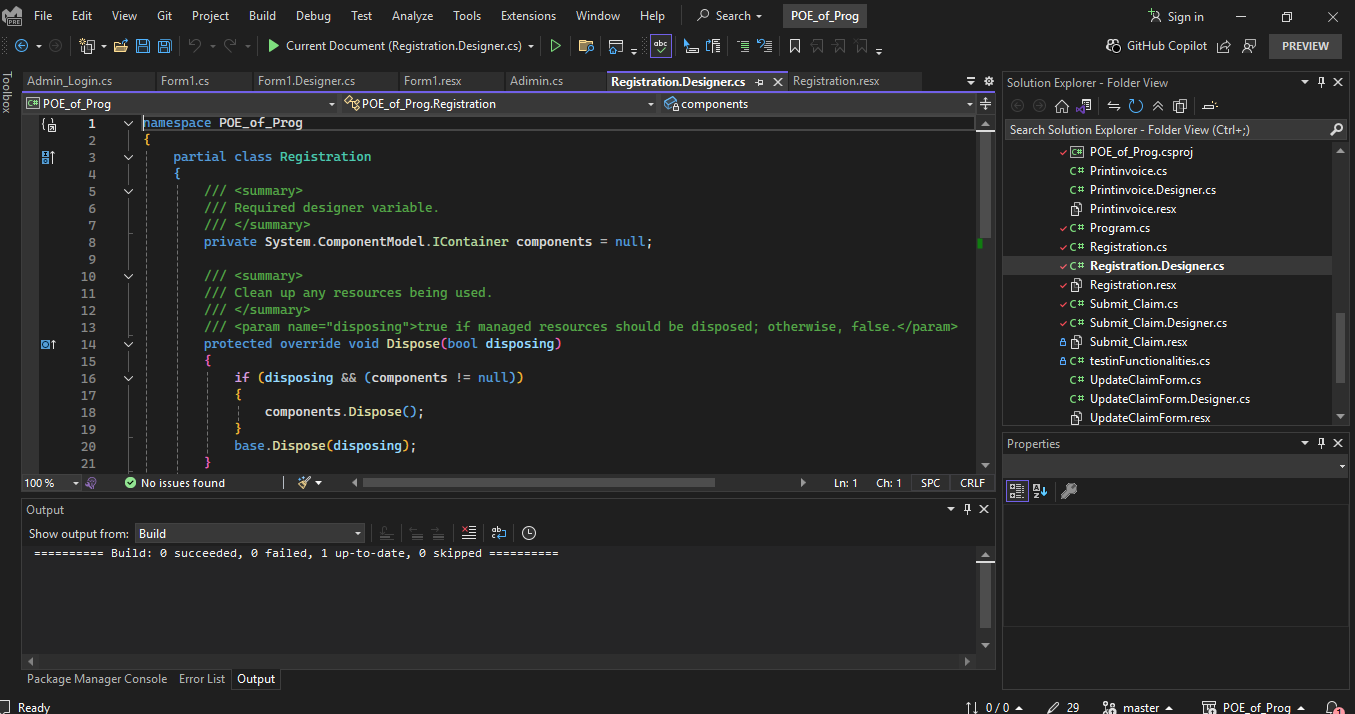Click the Uncomment Selected Lines icon
Screen dimensions: 1355x714
(x=765, y=46)
